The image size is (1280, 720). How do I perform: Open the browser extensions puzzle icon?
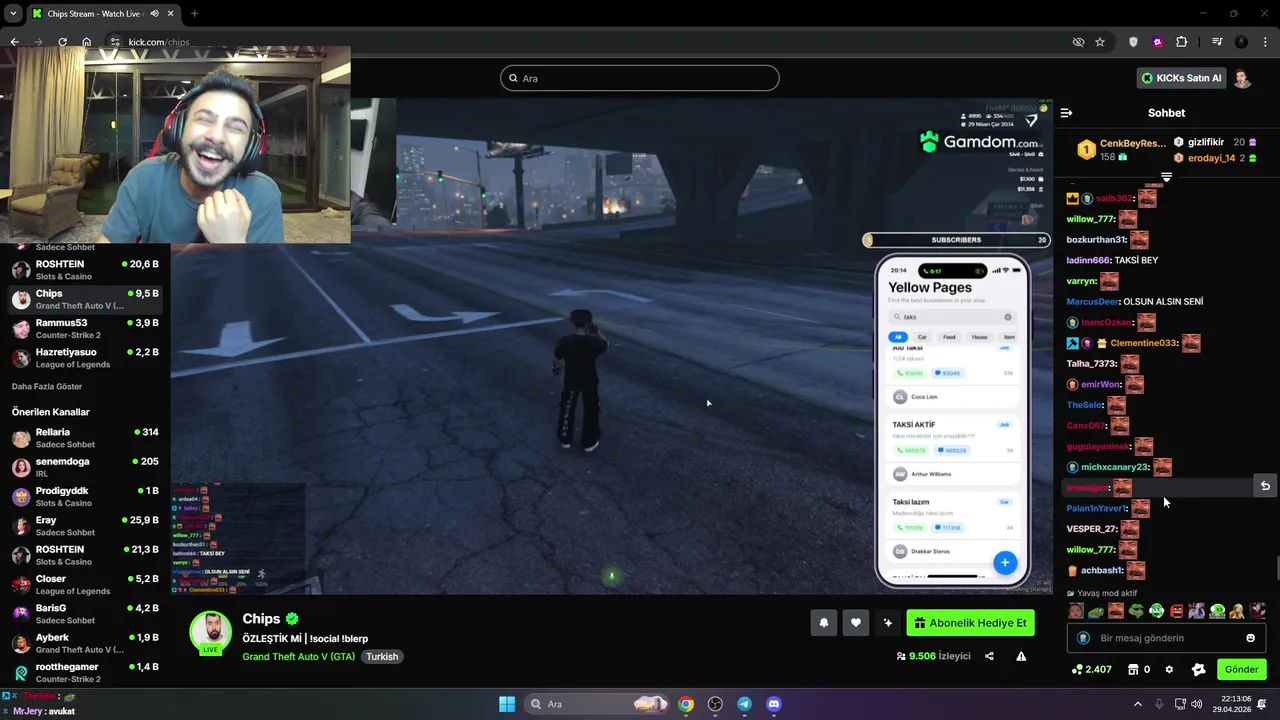(1182, 42)
